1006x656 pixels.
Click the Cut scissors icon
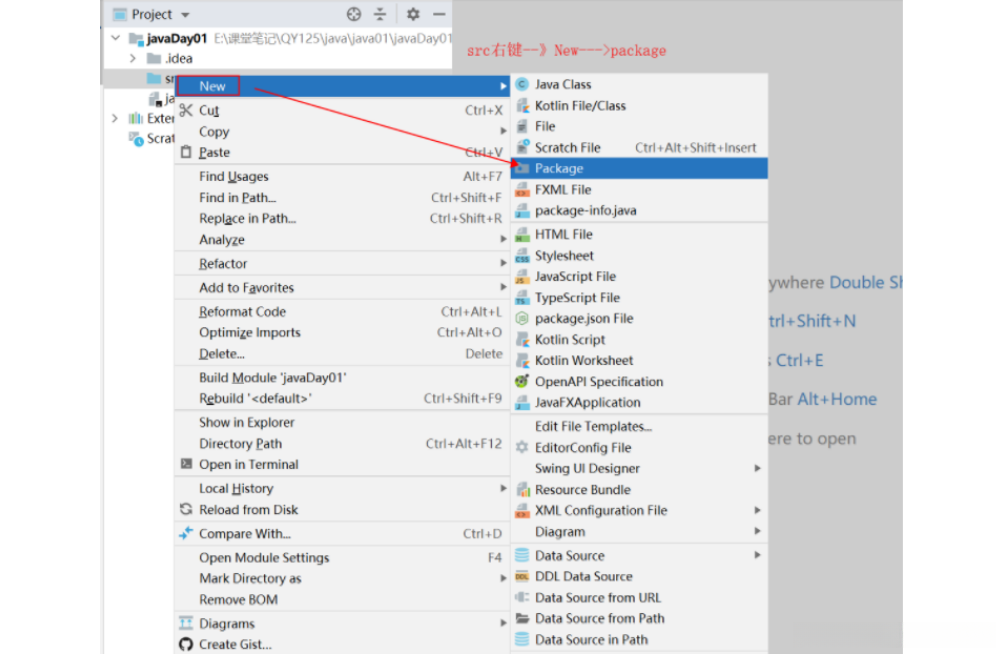186,110
